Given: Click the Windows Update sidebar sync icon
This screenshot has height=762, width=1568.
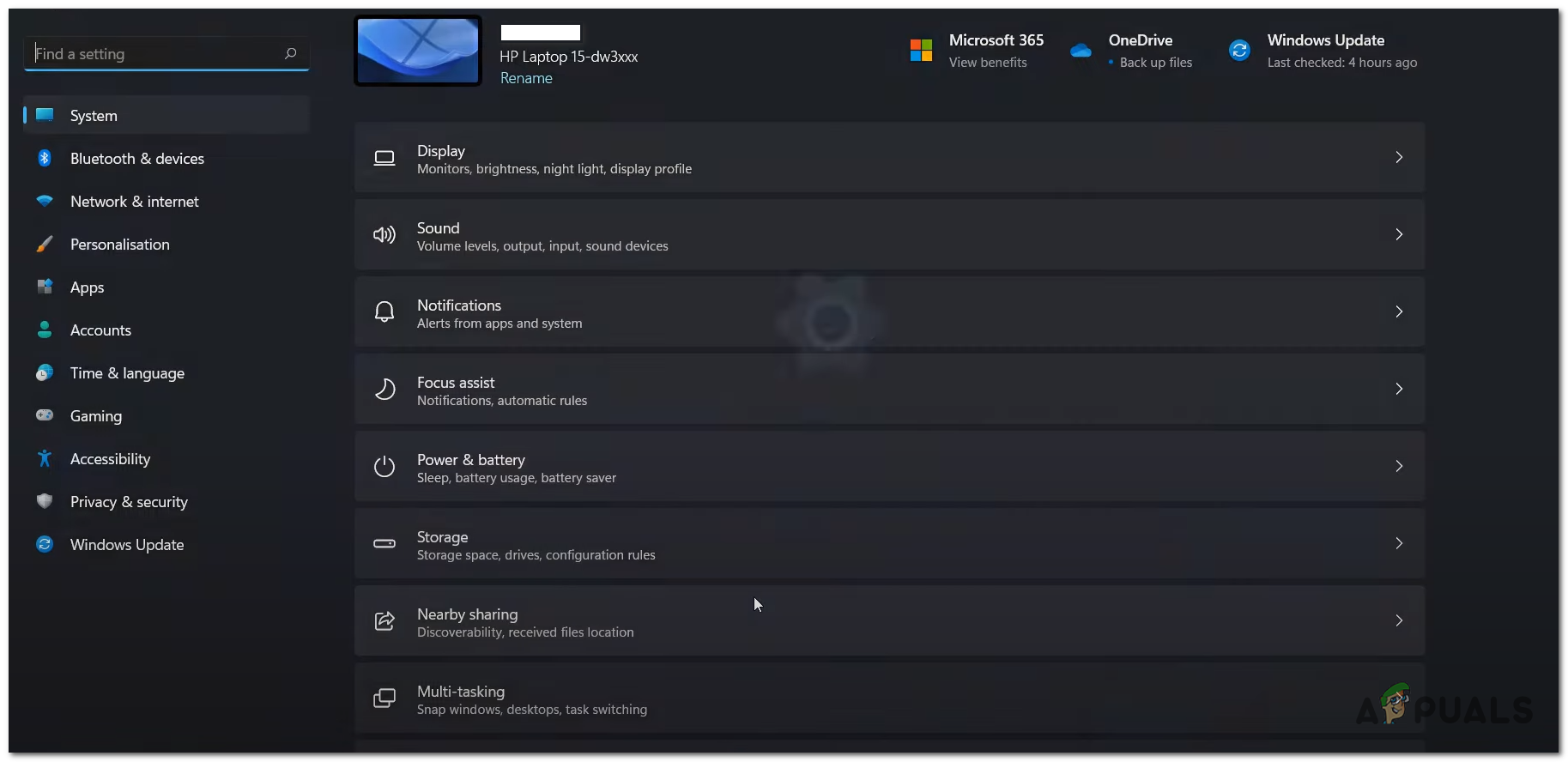Looking at the screenshot, I should tap(45, 544).
